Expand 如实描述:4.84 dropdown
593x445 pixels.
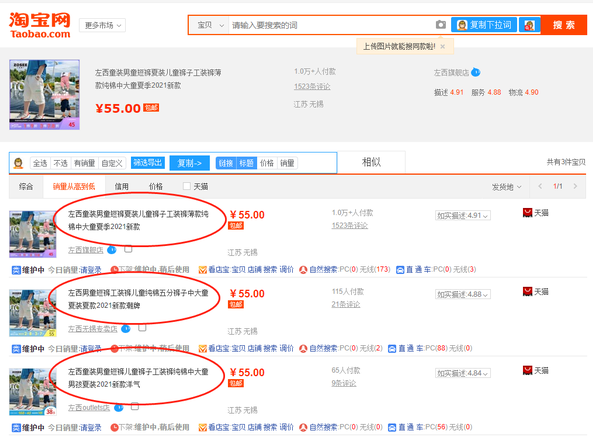click(463, 373)
